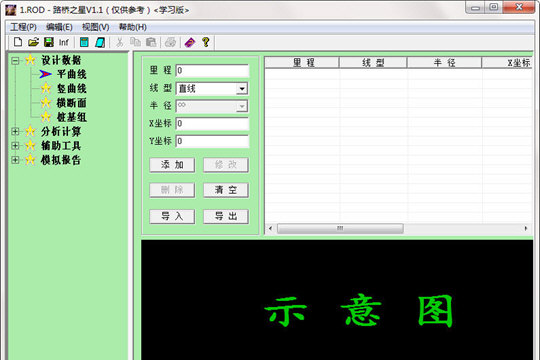Select 横断面 in the tree
The width and height of the screenshot is (540, 360).
(x=72, y=103)
